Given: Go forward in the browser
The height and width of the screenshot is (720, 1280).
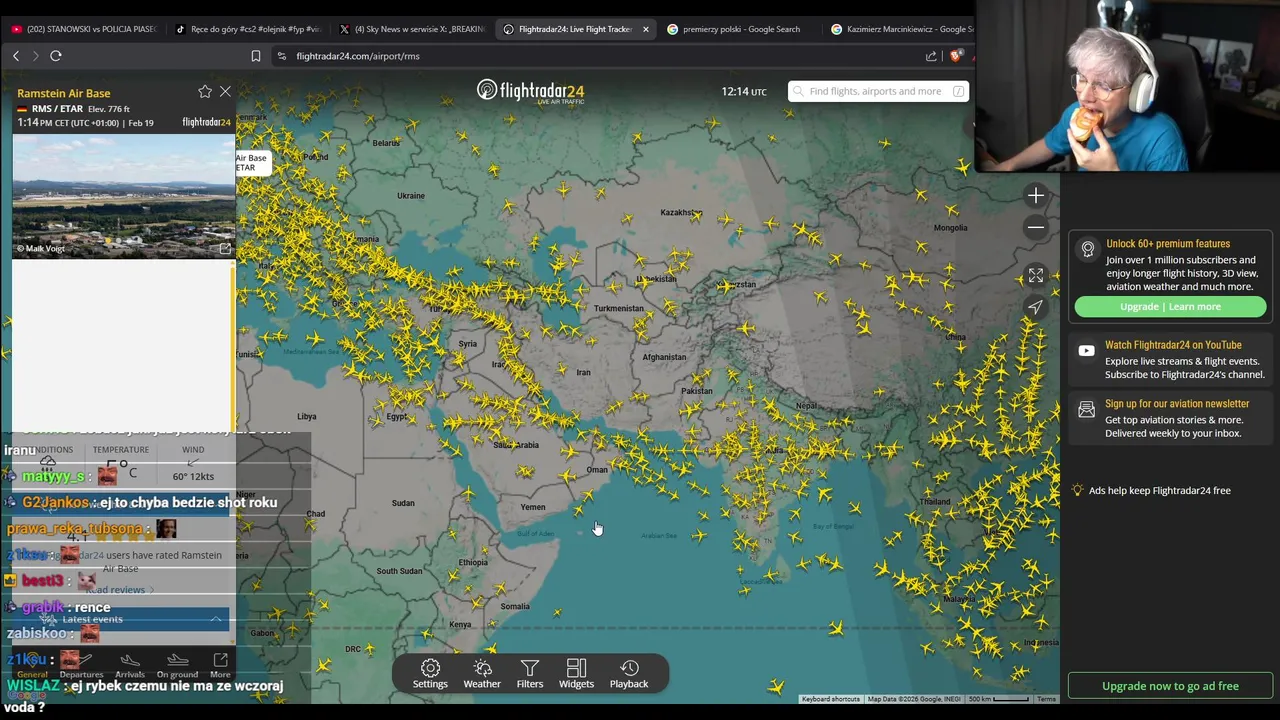Looking at the screenshot, I should (x=35, y=56).
